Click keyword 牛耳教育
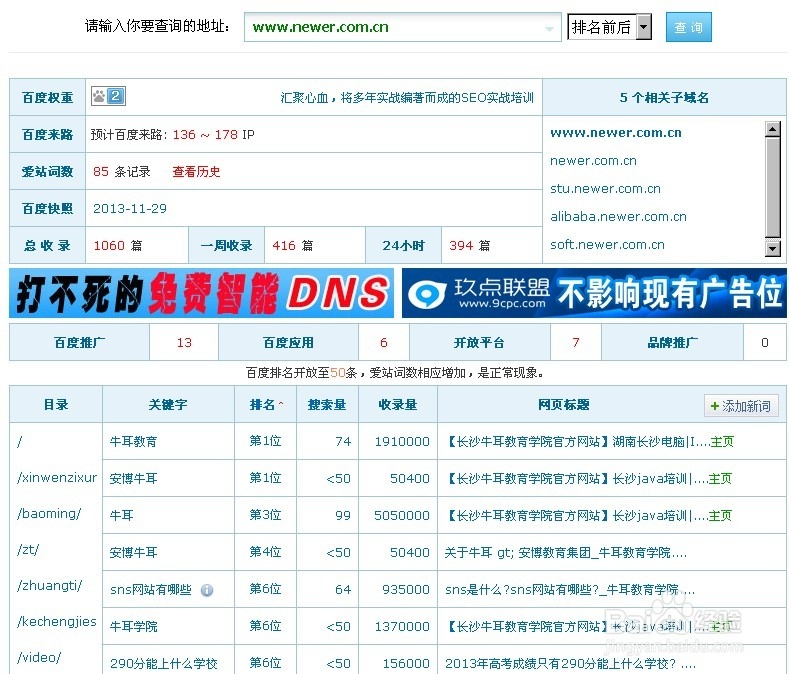Viewport: 789px width, 674px height. click(x=133, y=442)
